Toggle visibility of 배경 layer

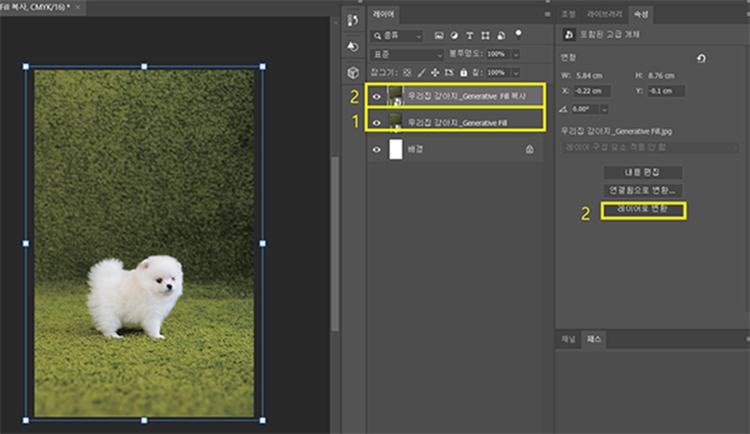click(377, 149)
